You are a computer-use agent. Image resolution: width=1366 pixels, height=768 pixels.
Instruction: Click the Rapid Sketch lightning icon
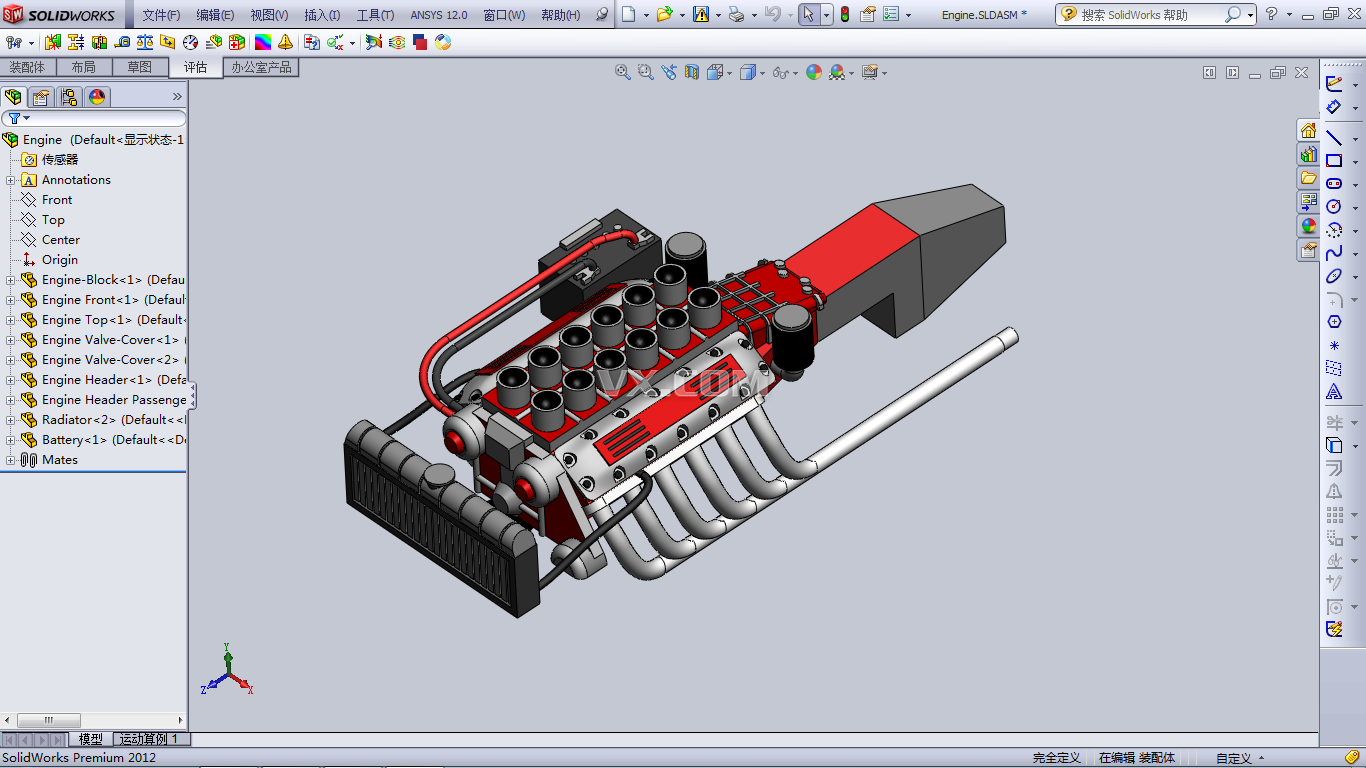click(1334, 629)
